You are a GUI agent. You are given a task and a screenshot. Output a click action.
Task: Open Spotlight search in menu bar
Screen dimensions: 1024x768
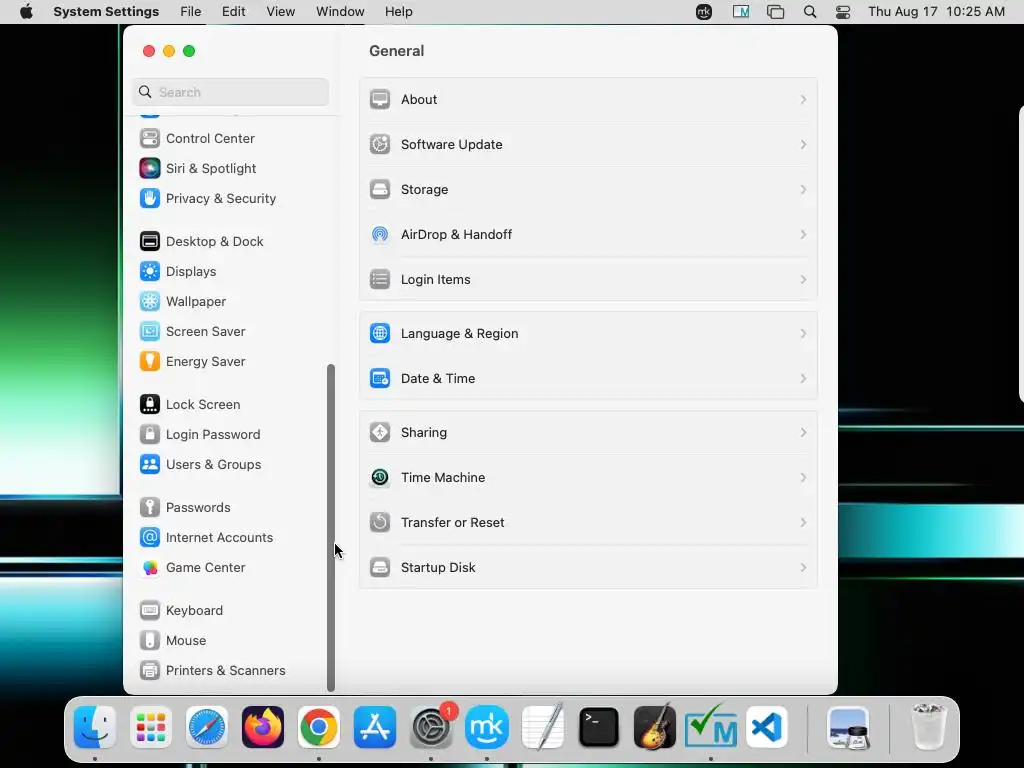[x=810, y=12]
